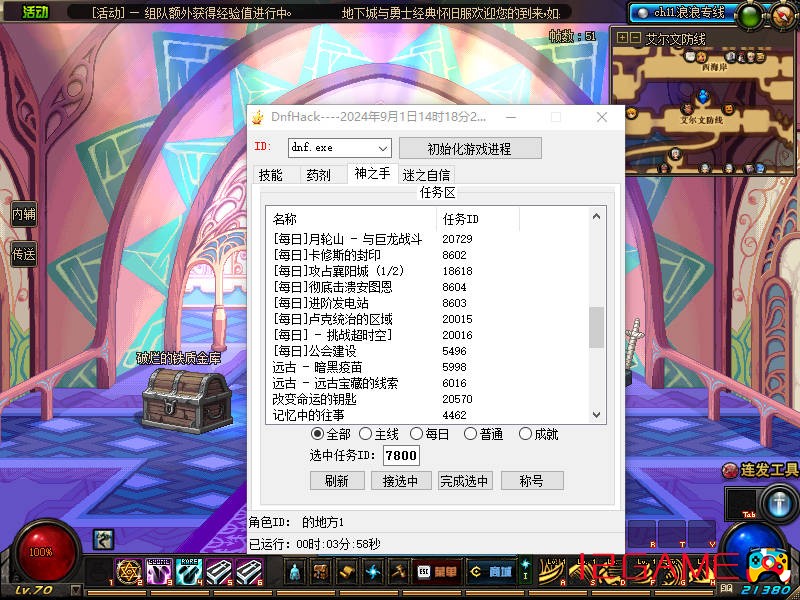Select quest row [每日]卢克统治的区域
800x600 pixels.
point(428,319)
